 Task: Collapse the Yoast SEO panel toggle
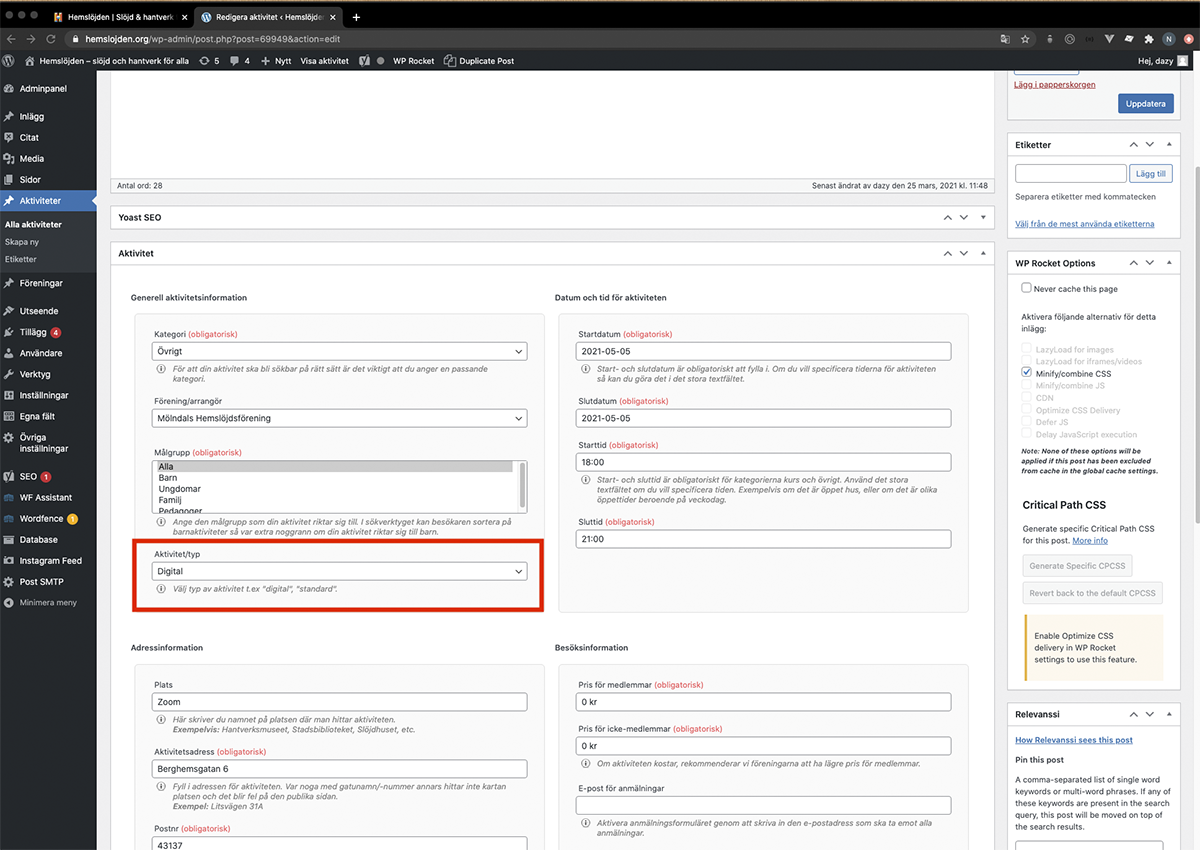(x=983, y=217)
